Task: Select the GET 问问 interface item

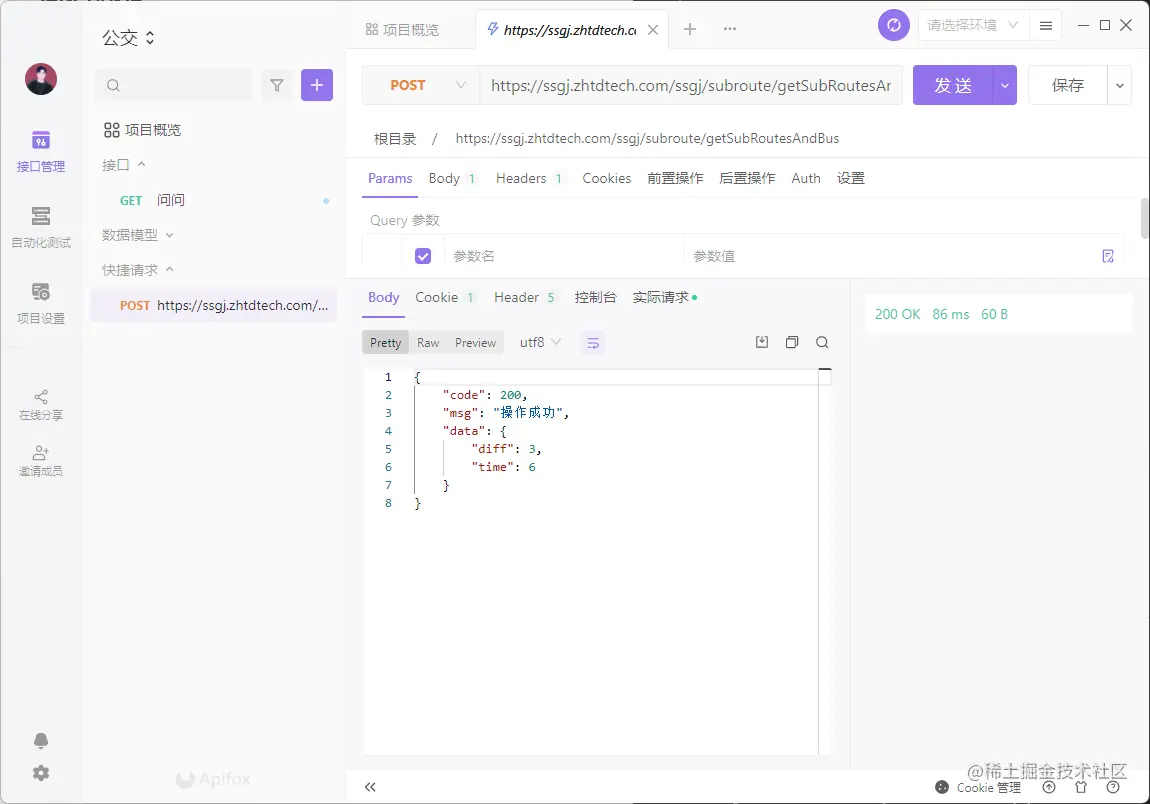Action: (213, 200)
